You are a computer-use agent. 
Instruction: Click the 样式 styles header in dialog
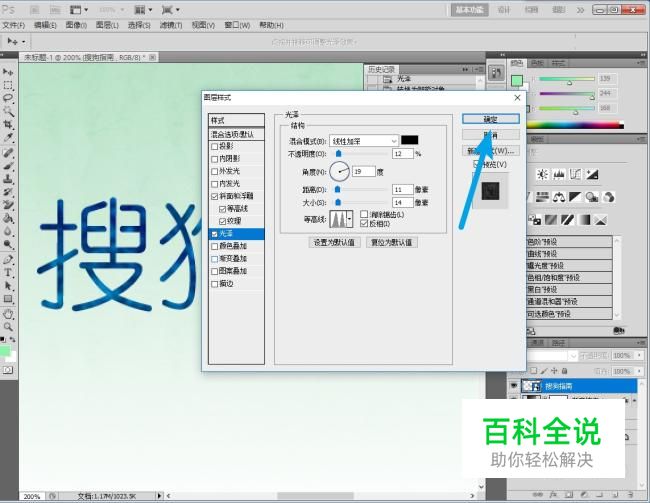tap(236, 121)
